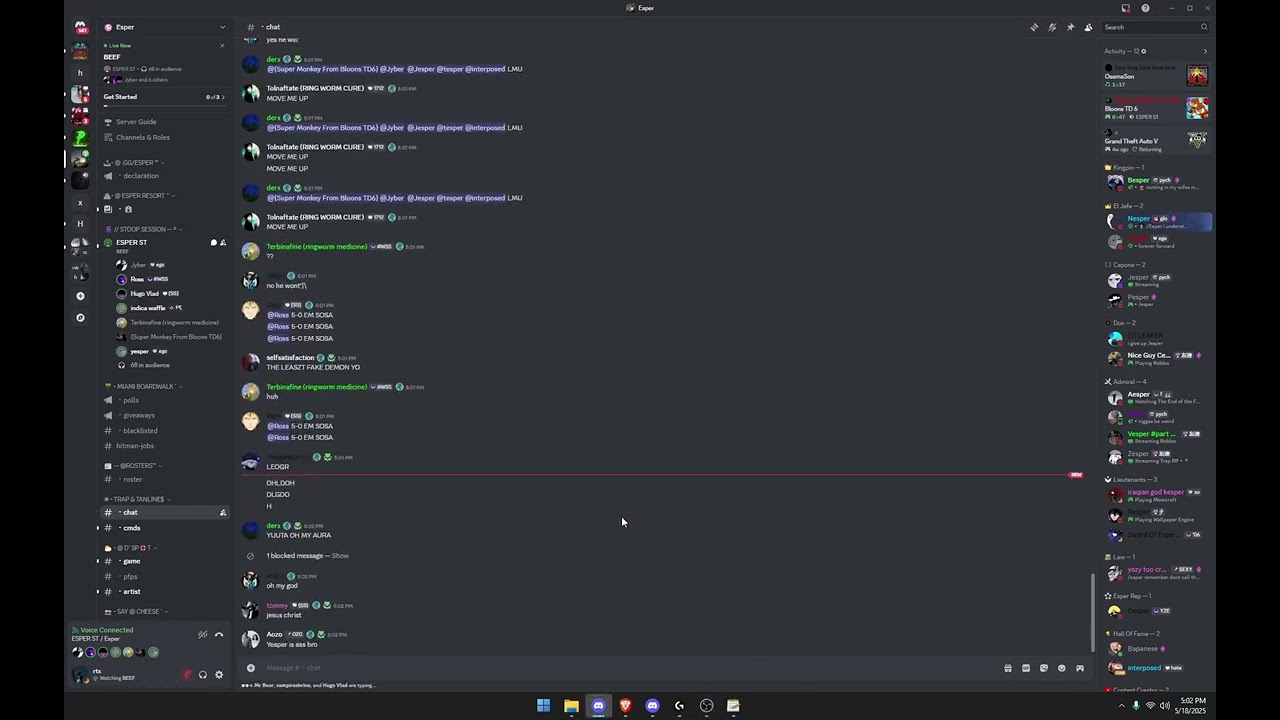Open the Esper server dropdown menu
The width and height of the screenshot is (1280, 720).
point(166,27)
